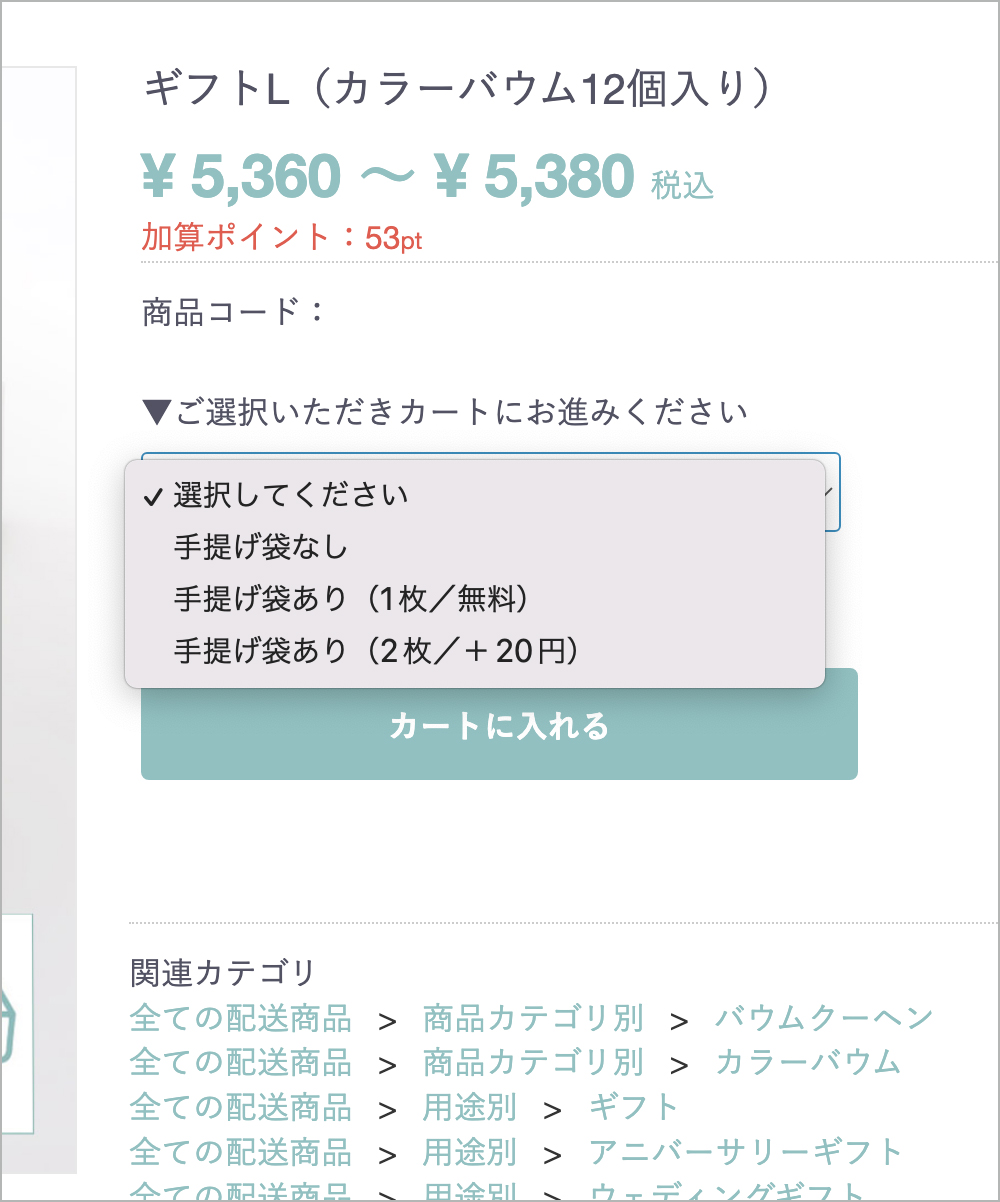Open カラーバウム category link

(808, 1062)
